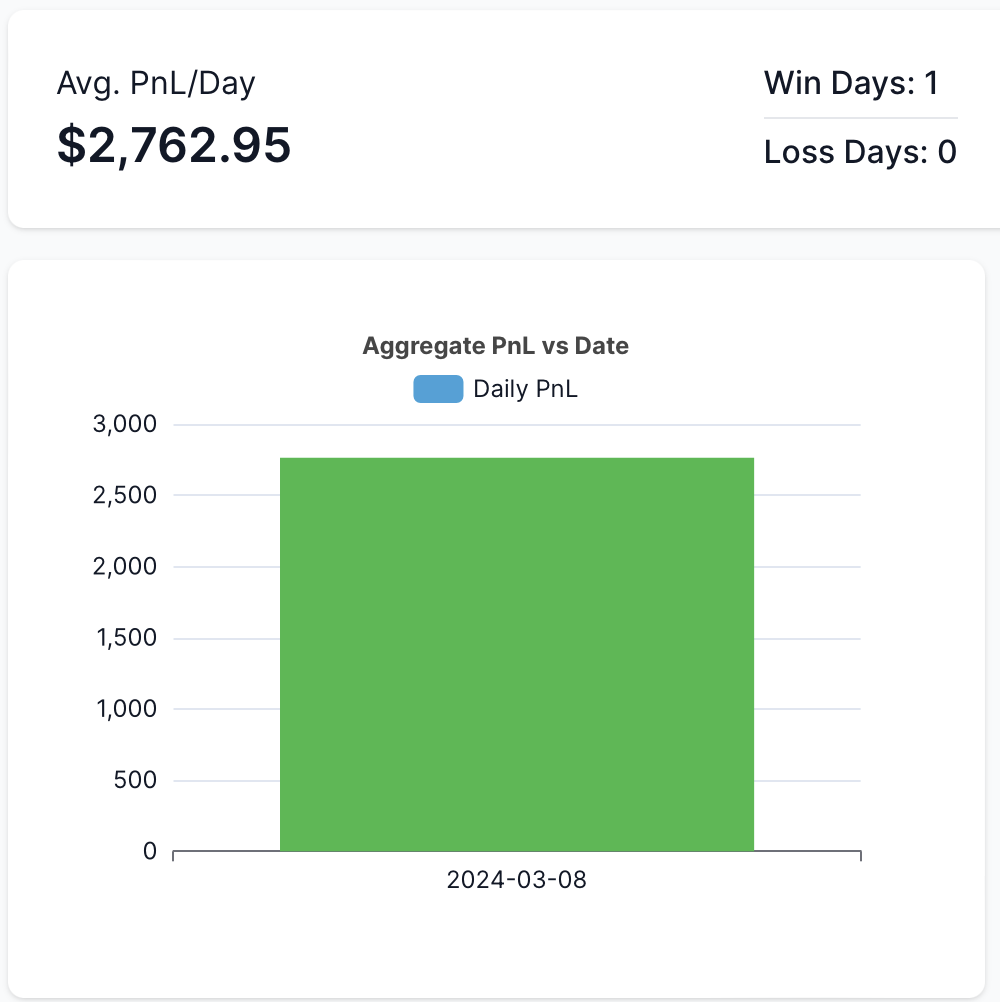Click the 0 y-axis tick label
This screenshot has width=1000, height=1002.
(x=150, y=851)
